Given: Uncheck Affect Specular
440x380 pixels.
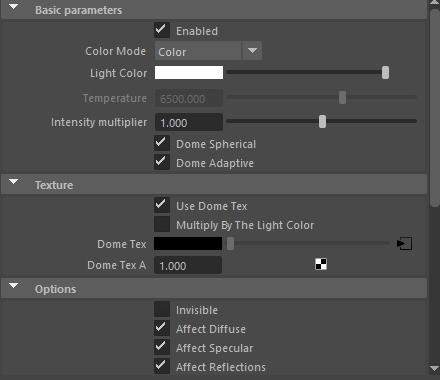Looking at the screenshot, I should 162,347.
